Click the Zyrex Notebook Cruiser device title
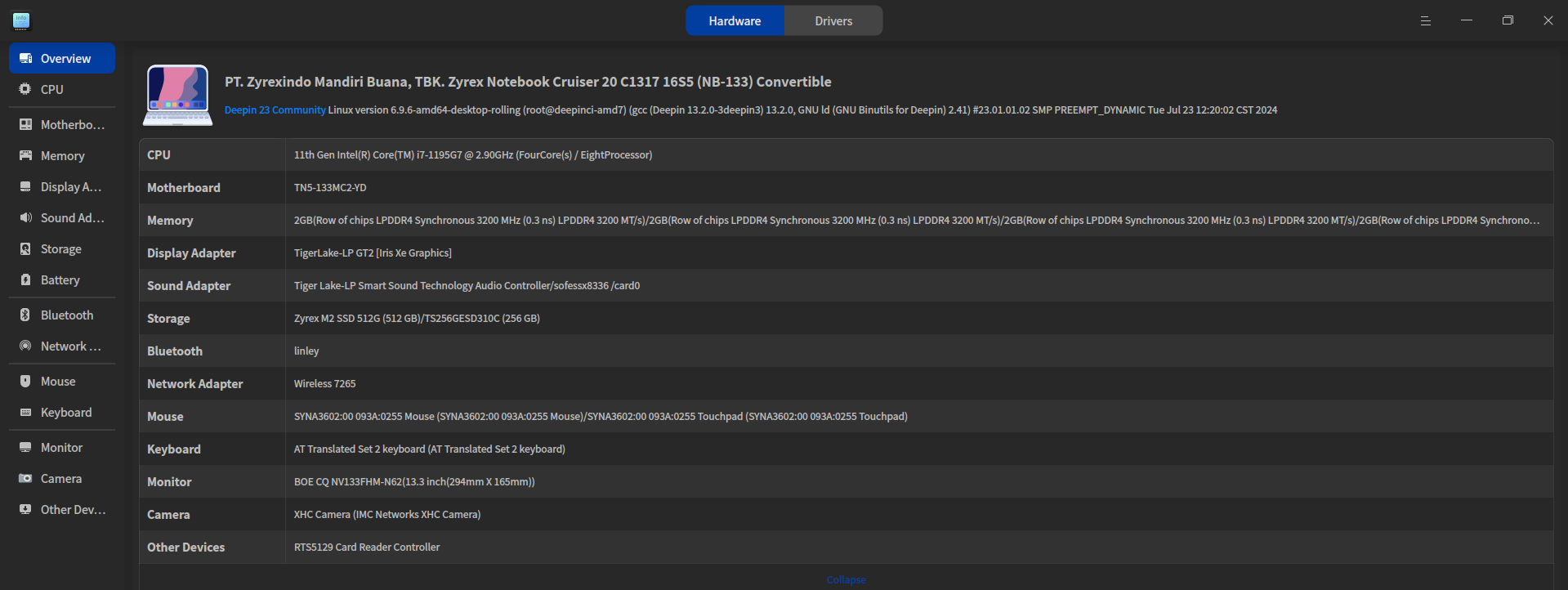This screenshot has height=590, width=1568. coord(528,82)
